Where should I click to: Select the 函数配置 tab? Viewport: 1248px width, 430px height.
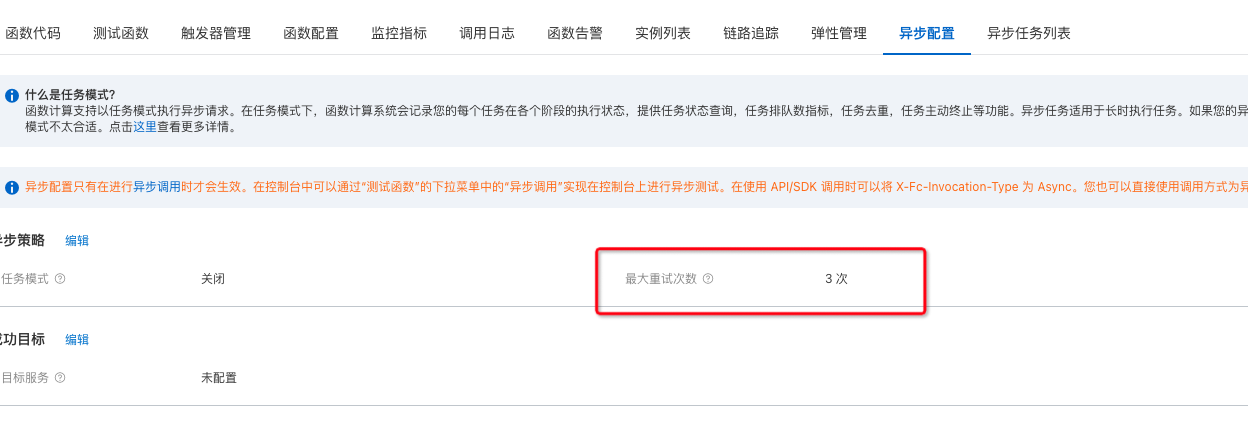(x=311, y=33)
